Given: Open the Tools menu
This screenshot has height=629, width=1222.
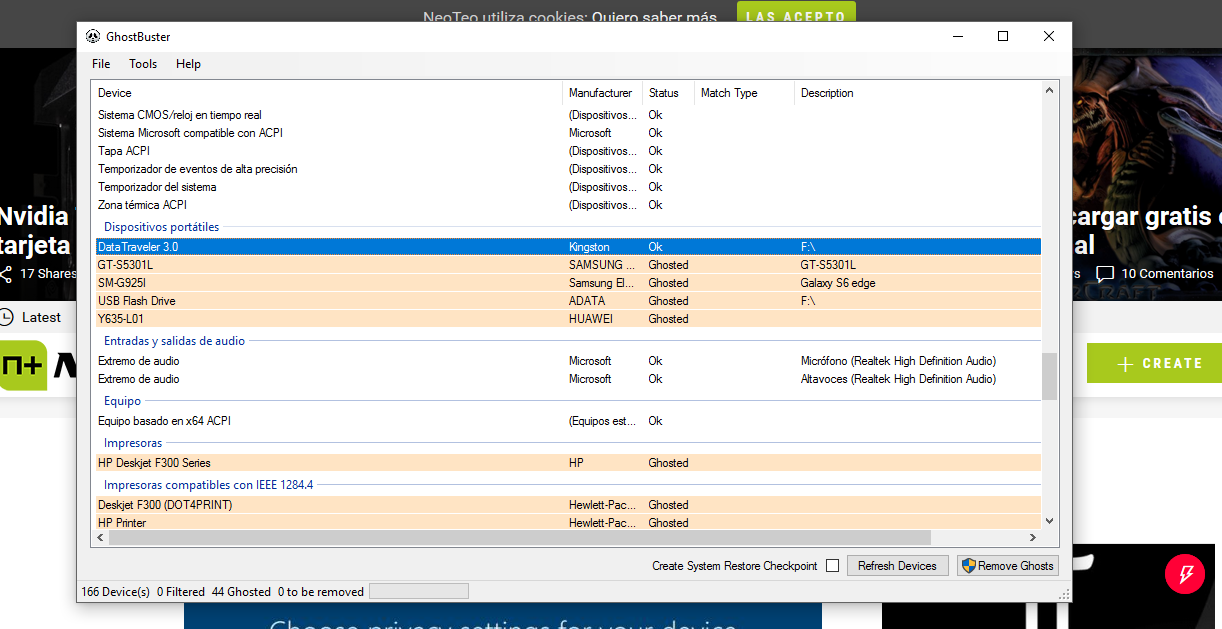Looking at the screenshot, I should coord(143,64).
